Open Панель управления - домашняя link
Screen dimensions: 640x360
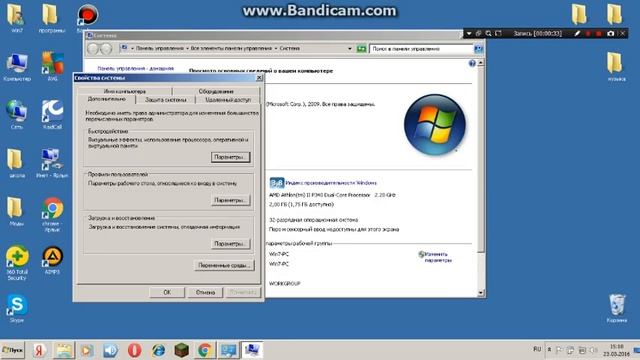click(x=136, y=69)
